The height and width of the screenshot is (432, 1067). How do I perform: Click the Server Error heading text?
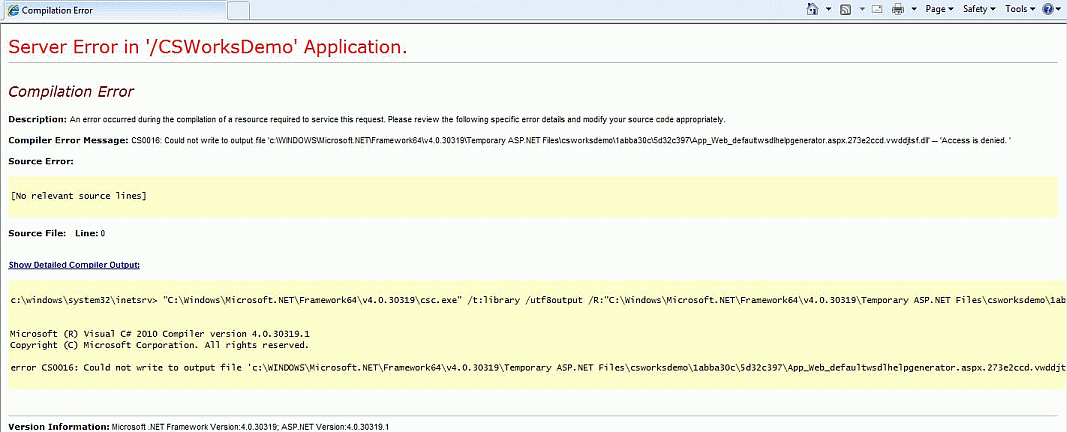click(x=208, y=47)
